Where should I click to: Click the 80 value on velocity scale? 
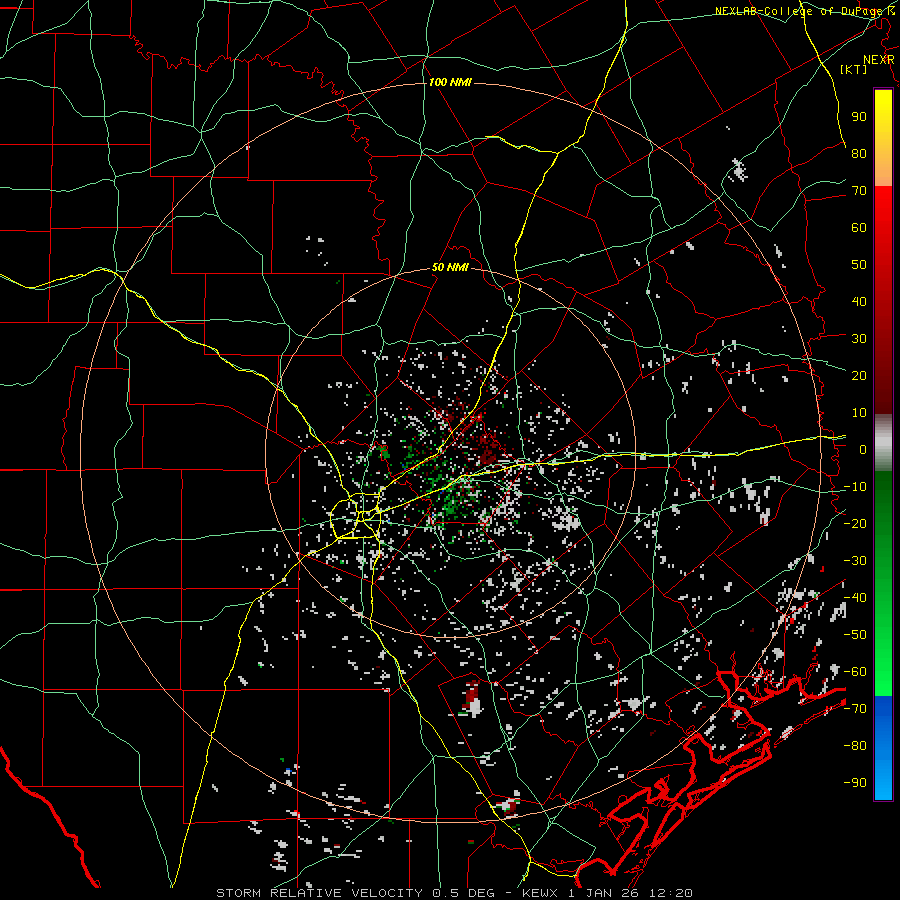point(859,153)
